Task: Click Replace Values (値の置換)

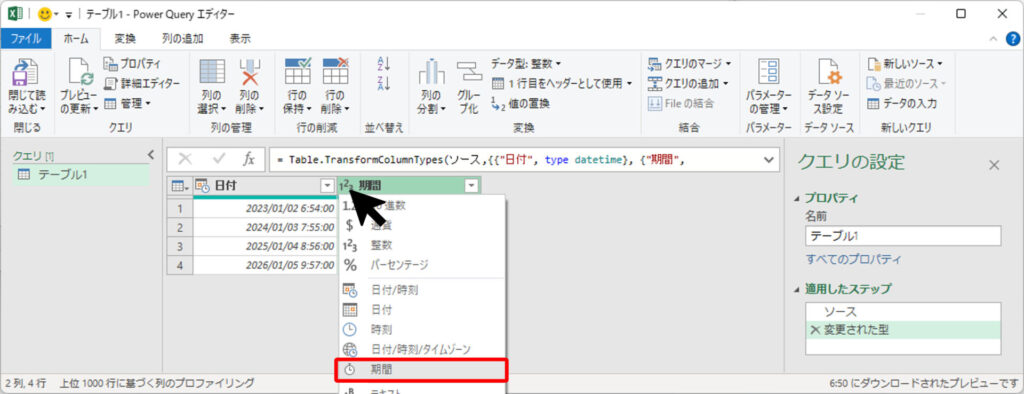Action: click(520, 103)
